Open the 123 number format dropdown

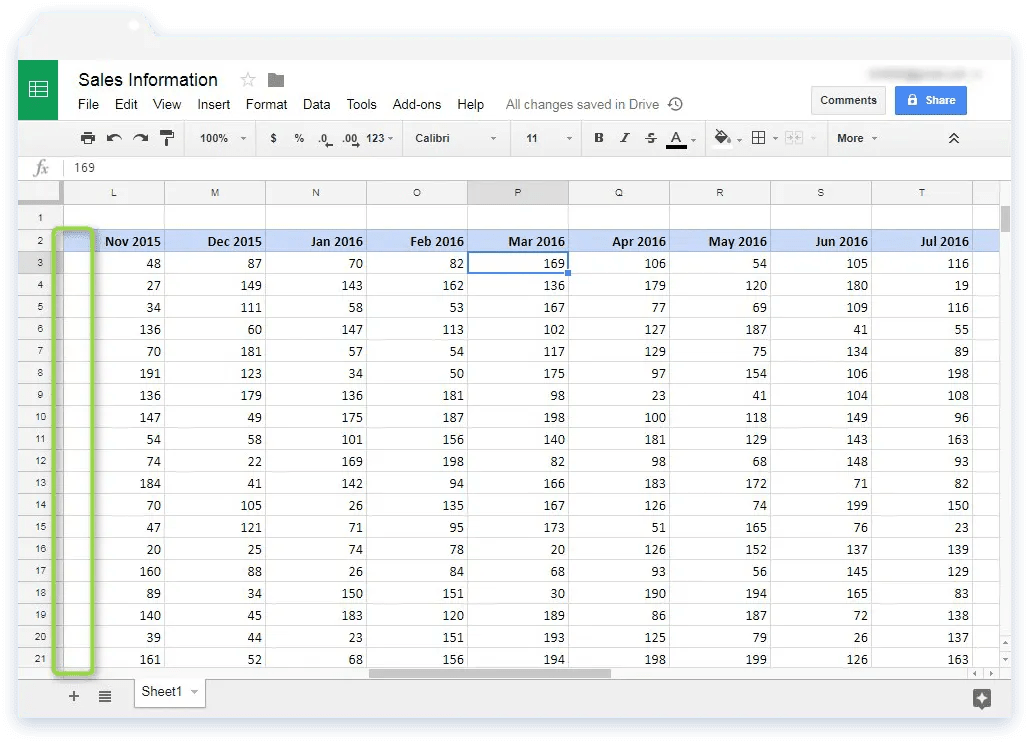[380, 138]
